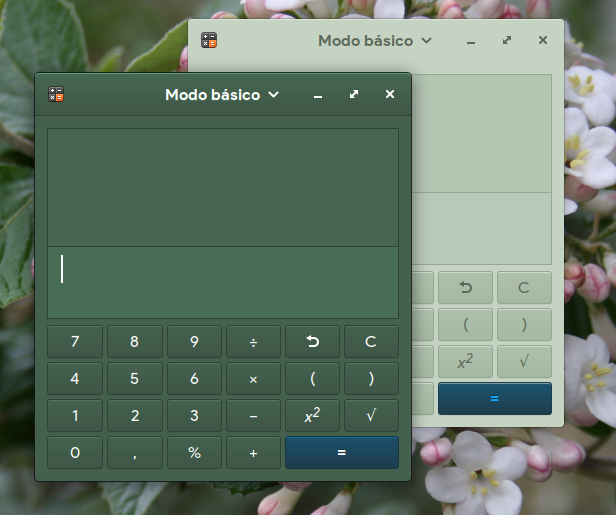616x515 pixels.
Task: Click the history display area on the light calculator
Action: (482, 134)
